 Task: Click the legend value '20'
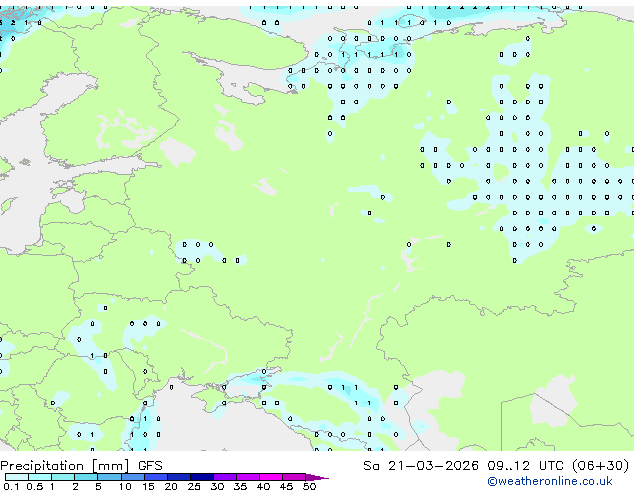171,486
